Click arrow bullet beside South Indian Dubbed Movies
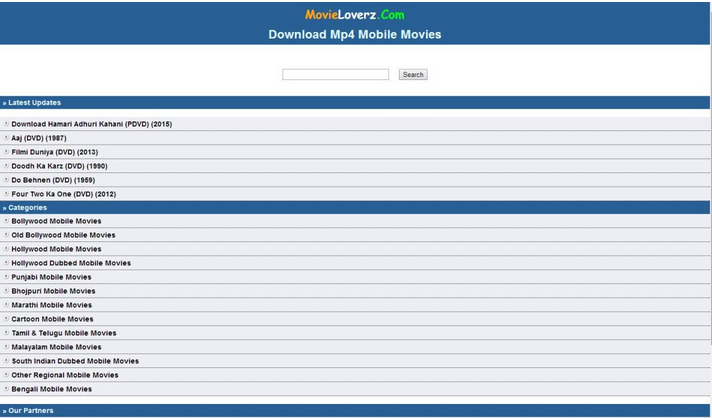The image size is (712, 418). (x=6, y=361)
